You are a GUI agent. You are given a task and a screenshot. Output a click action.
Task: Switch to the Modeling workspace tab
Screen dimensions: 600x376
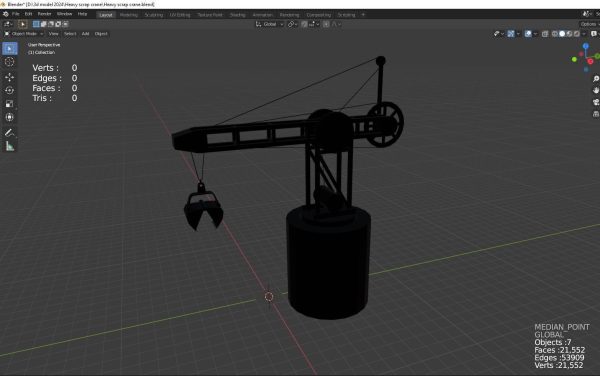129,15
